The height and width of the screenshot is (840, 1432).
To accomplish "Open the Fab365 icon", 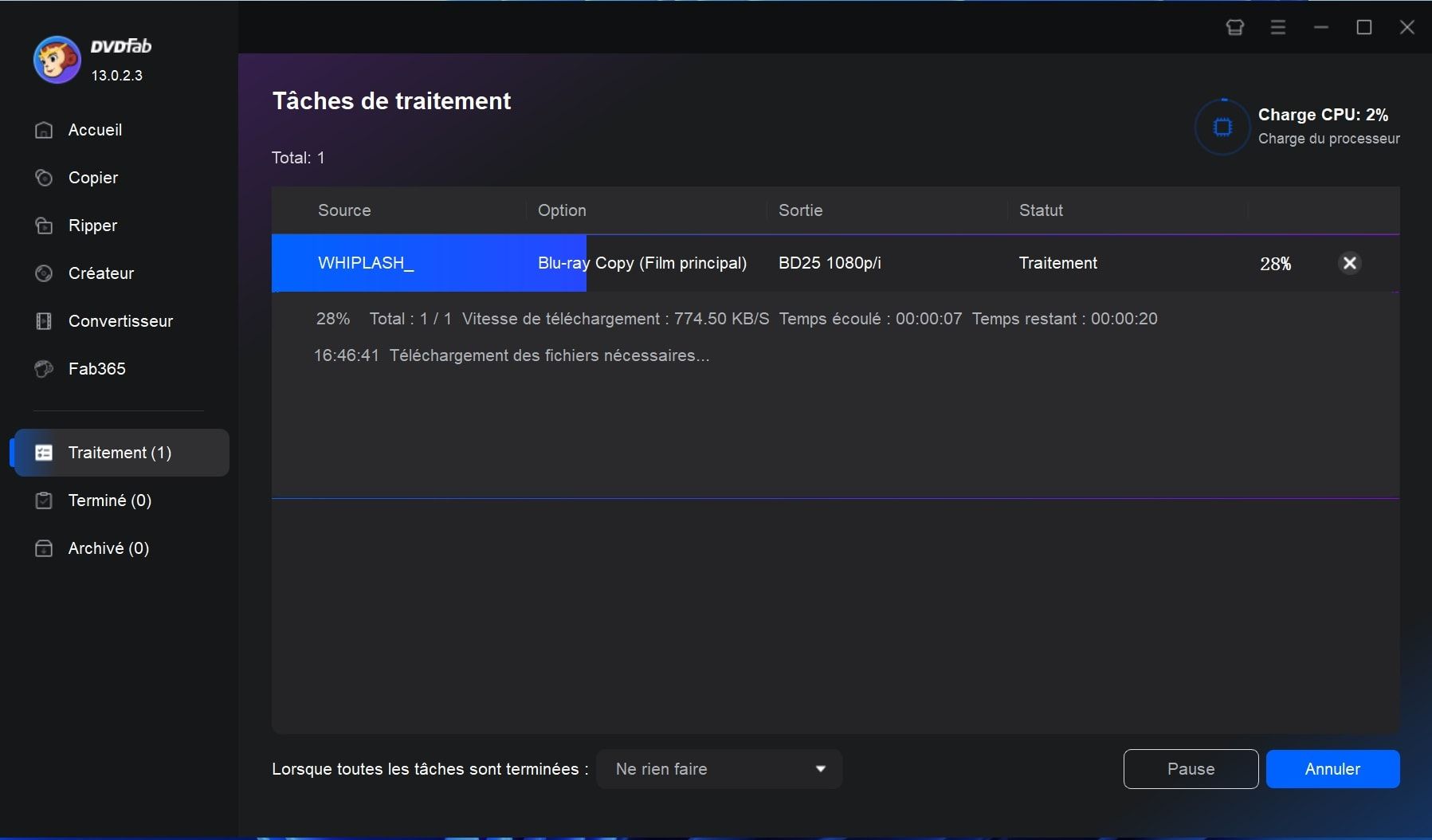I will coord(44,369).
